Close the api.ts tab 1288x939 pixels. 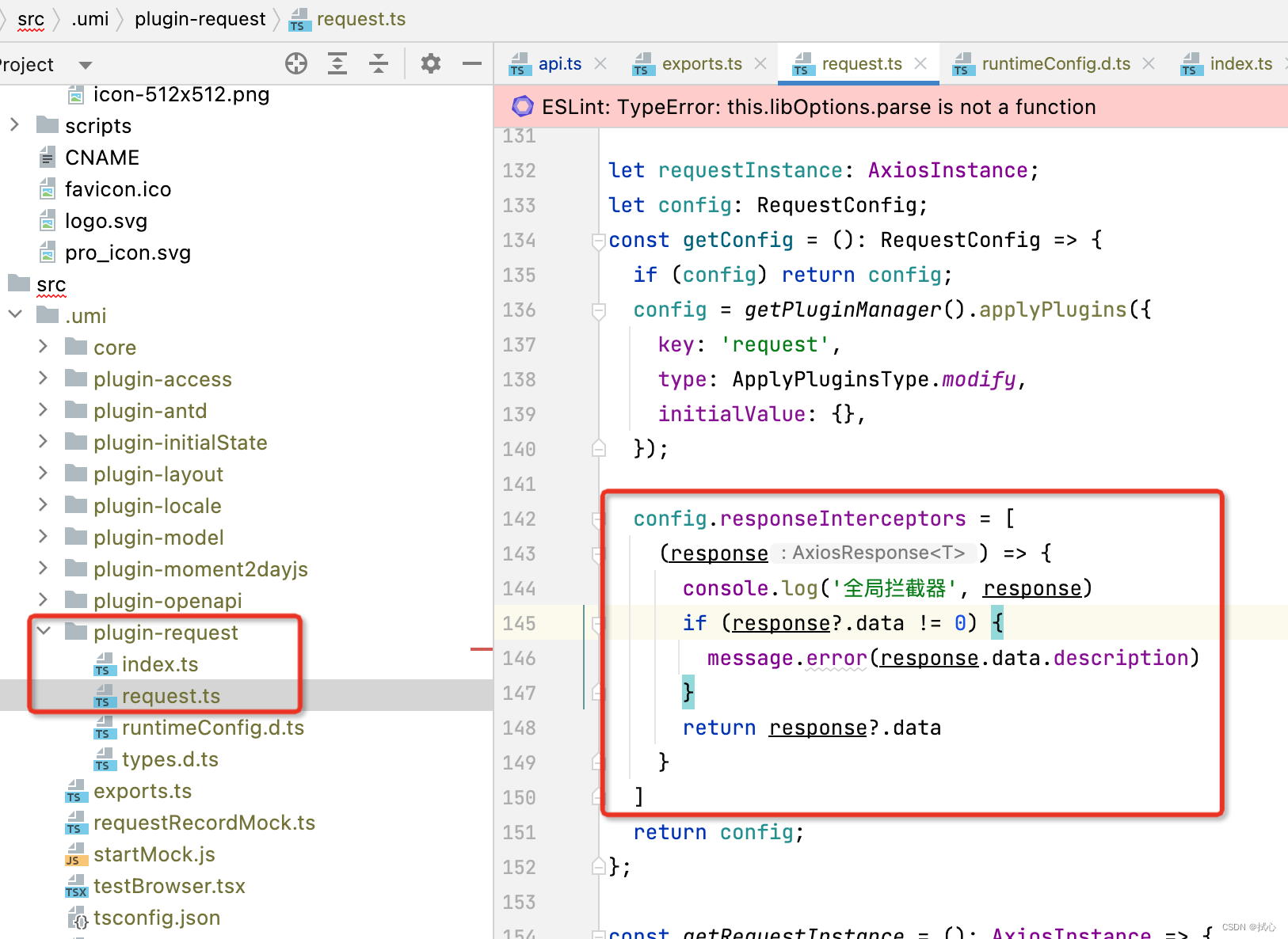pyautogui.click(x=600, y=63)
